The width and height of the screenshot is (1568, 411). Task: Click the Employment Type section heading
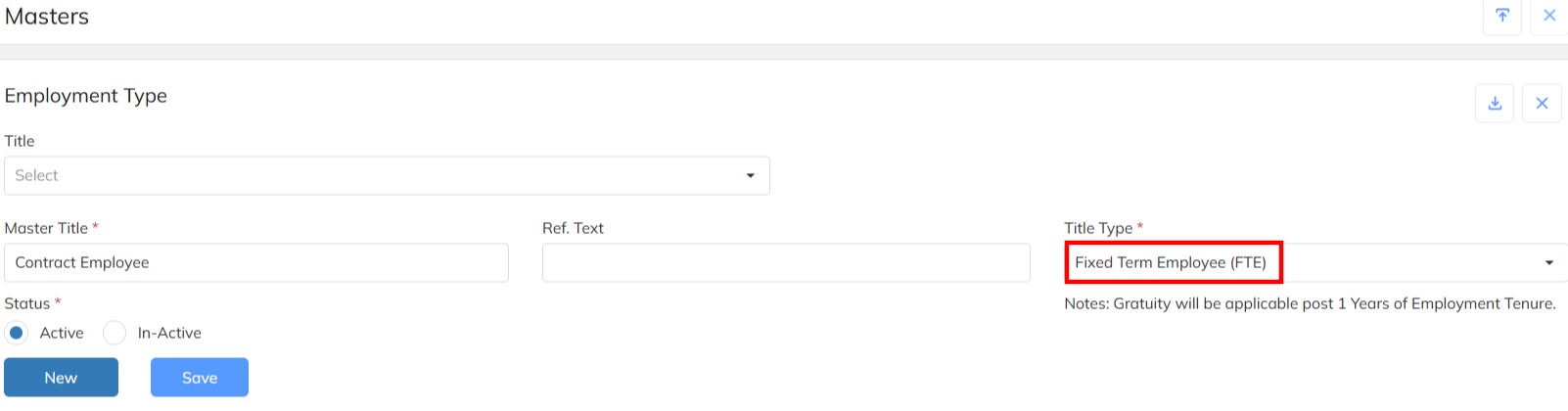(86, 96)
